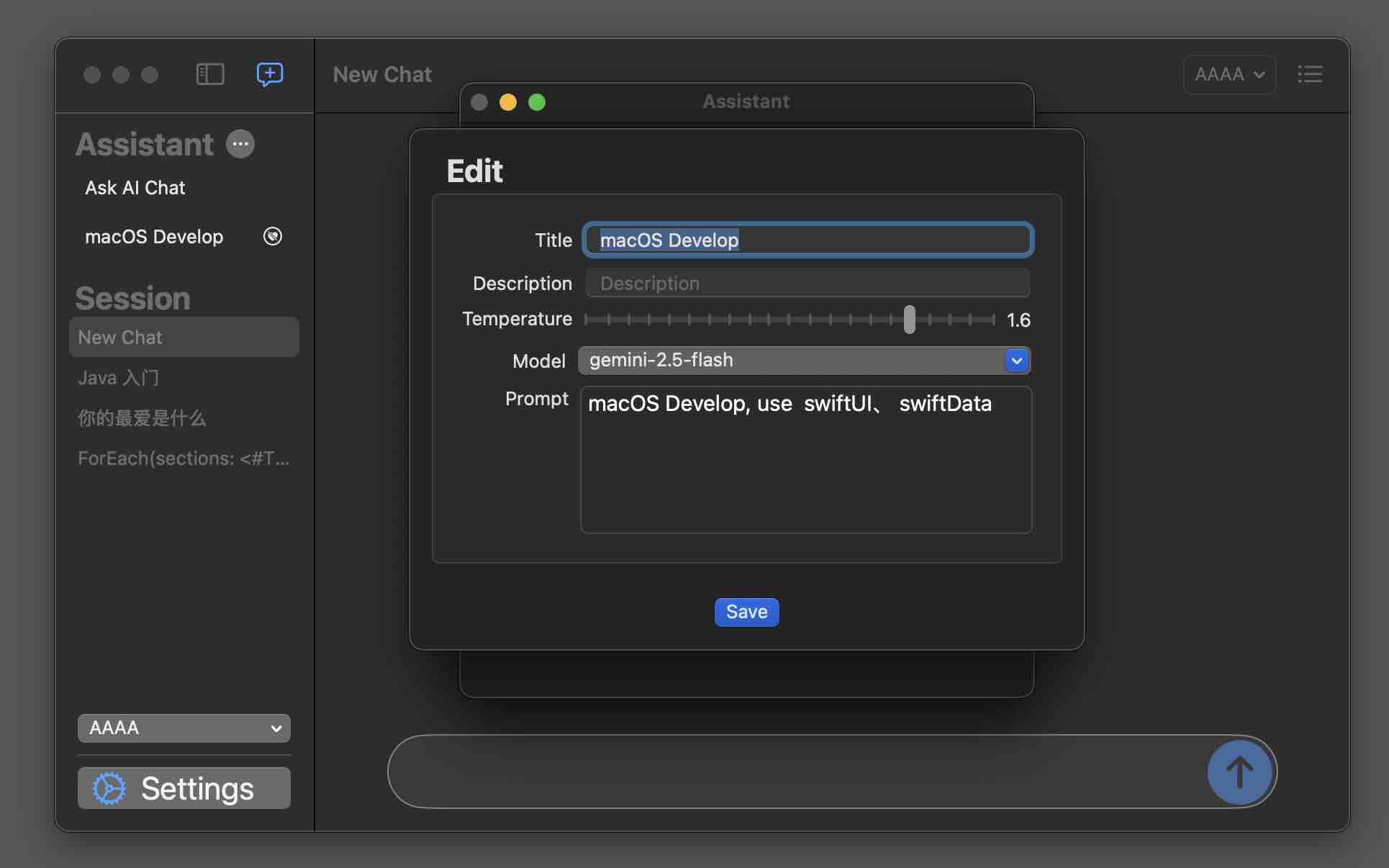This screenshot has height=868, width=1389.
Task: Open the 你的最爱是什么 session
Action: [x=142, y=418]
